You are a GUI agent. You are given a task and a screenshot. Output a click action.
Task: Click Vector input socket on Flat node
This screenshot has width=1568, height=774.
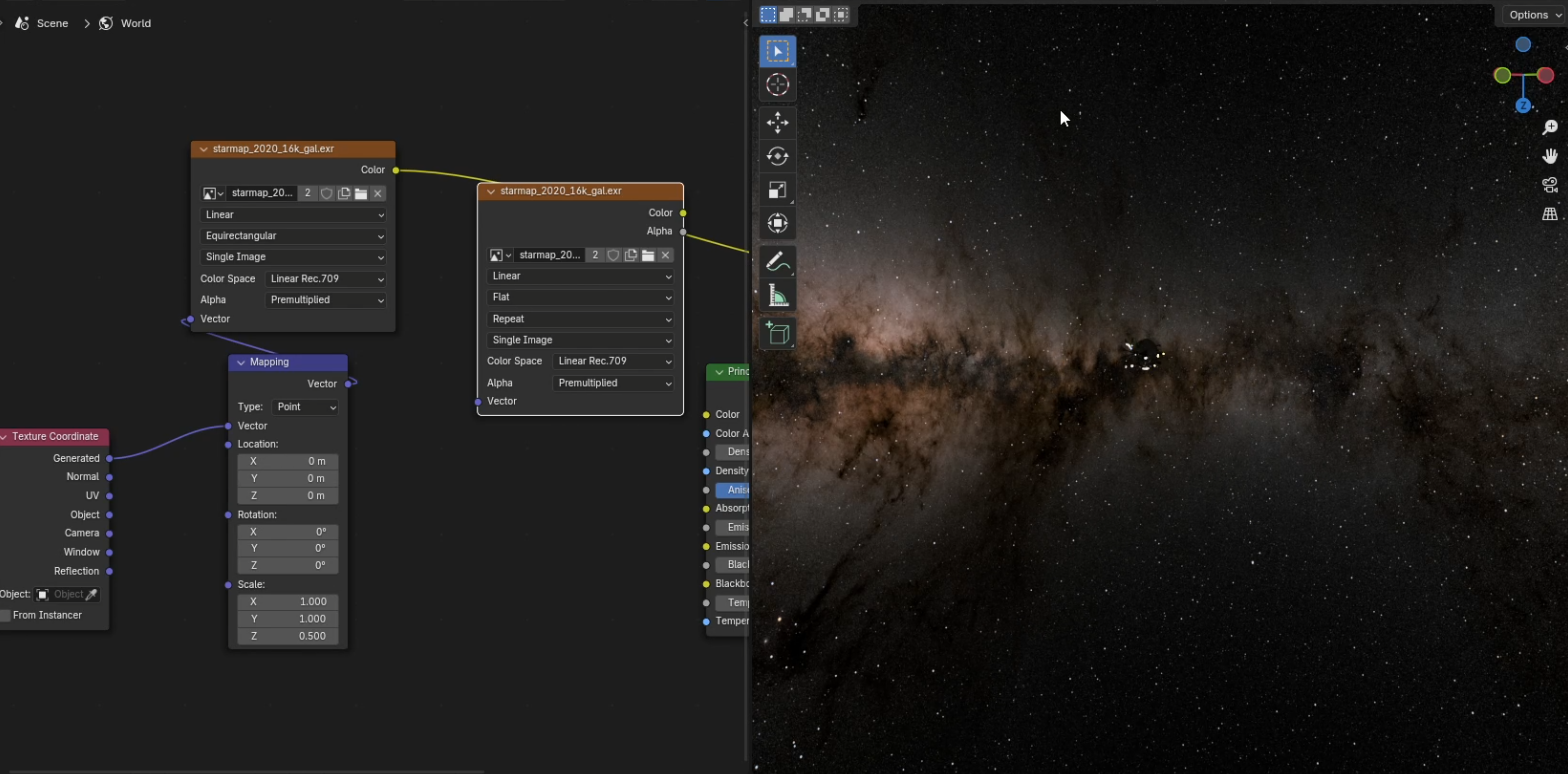click(478, 401)
